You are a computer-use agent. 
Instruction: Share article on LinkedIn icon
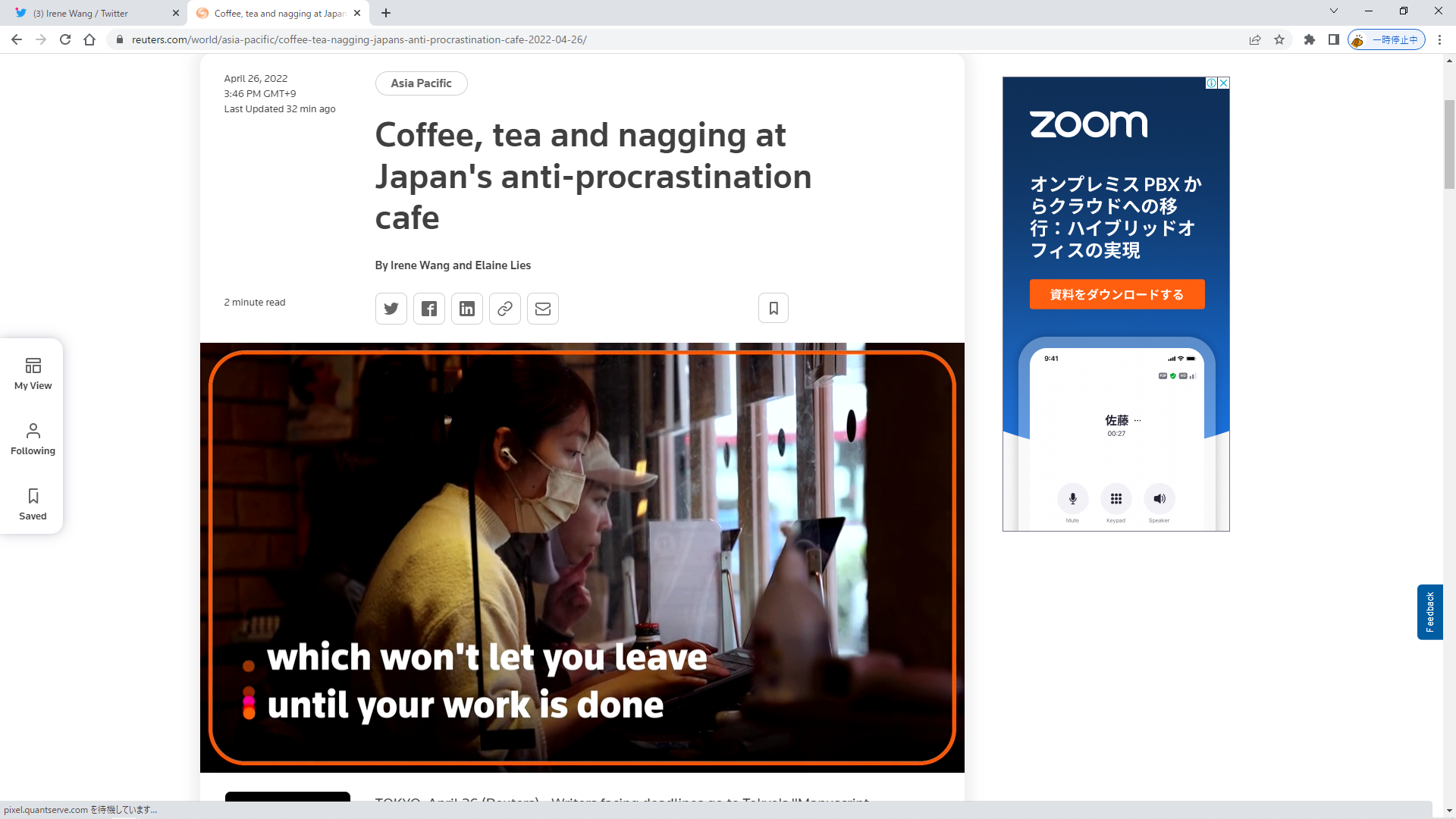pos(467,309)
